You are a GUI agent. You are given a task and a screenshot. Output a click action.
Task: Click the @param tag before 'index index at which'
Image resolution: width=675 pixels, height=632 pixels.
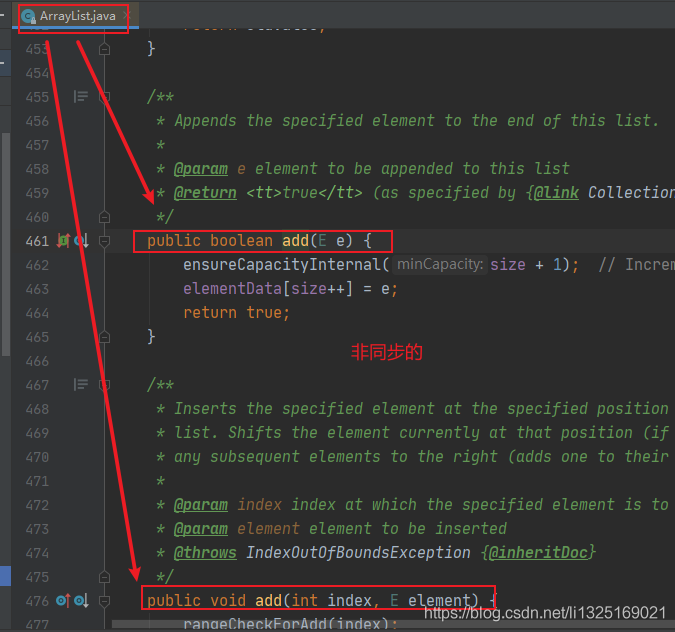[x=201, y=505]
